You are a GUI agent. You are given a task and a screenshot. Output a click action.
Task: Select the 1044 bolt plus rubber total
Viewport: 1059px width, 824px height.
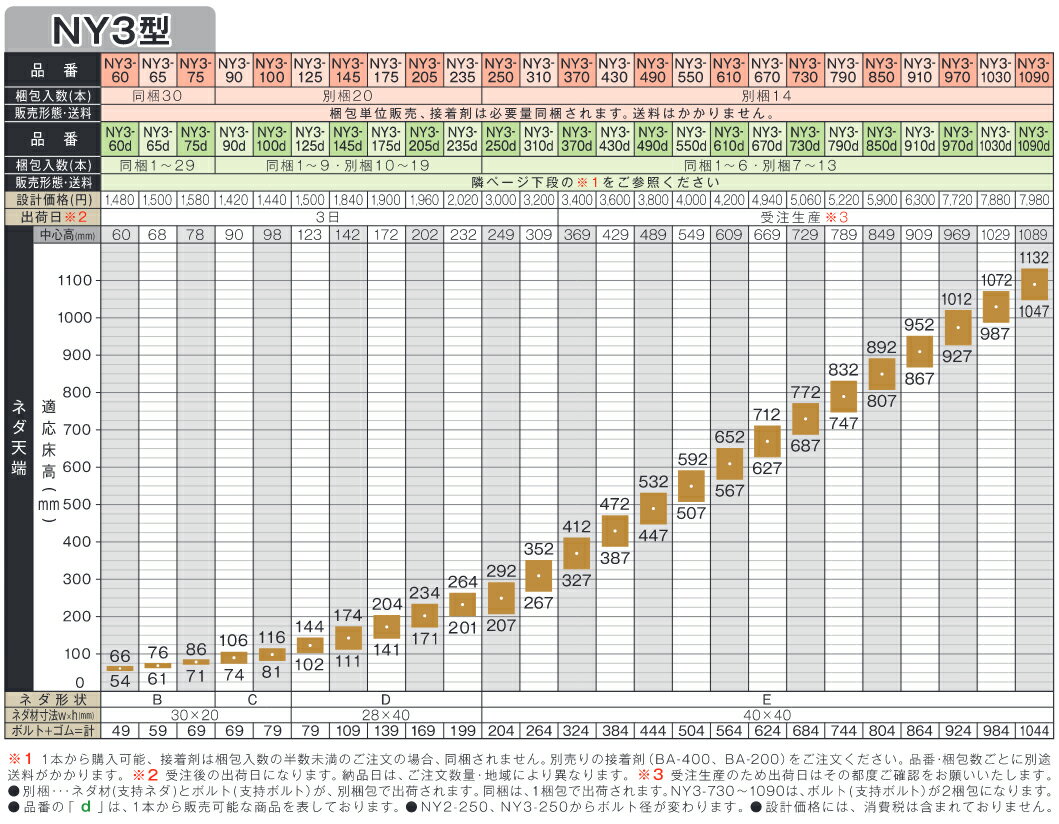pos(1033,728)
